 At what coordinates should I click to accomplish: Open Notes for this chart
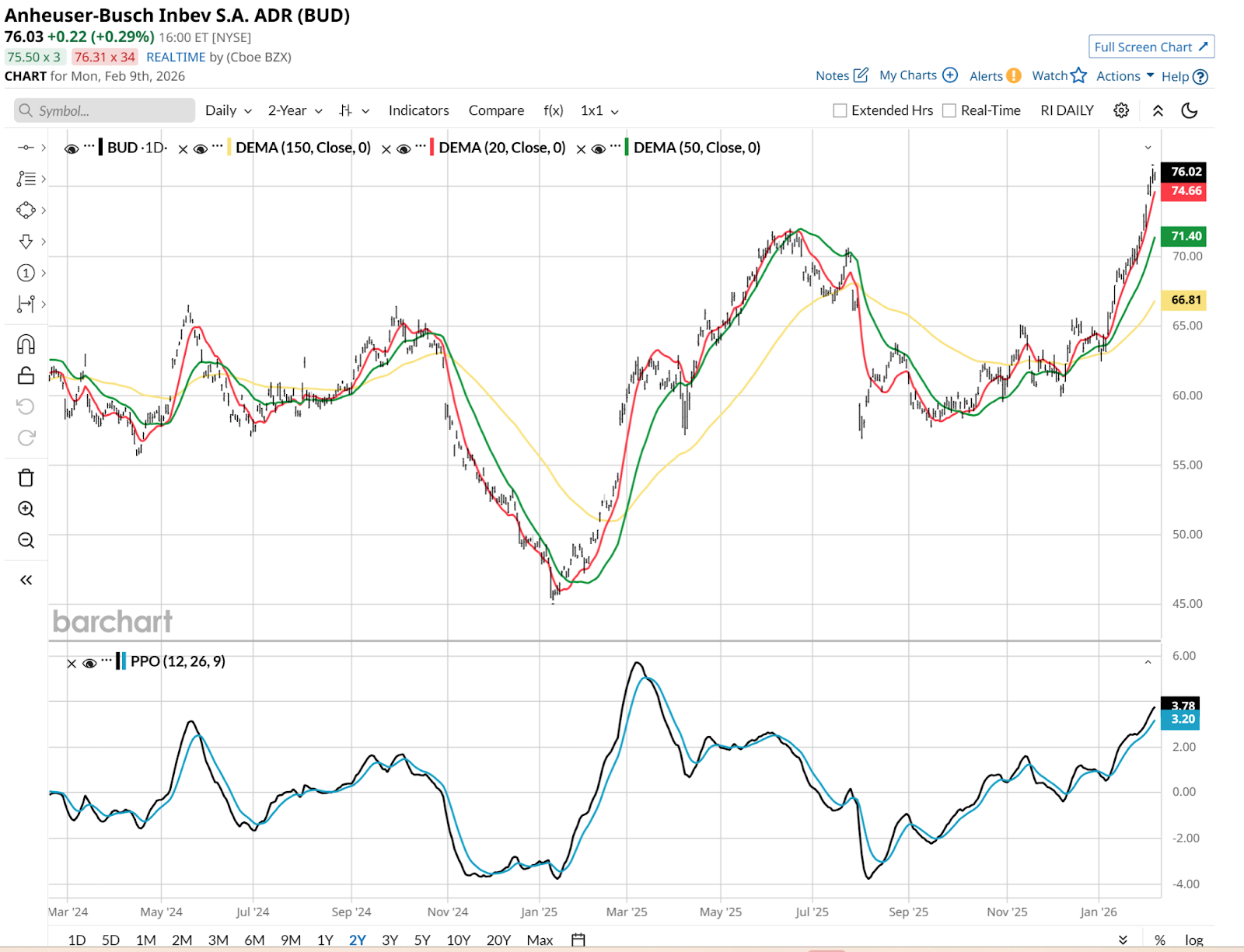841,75
